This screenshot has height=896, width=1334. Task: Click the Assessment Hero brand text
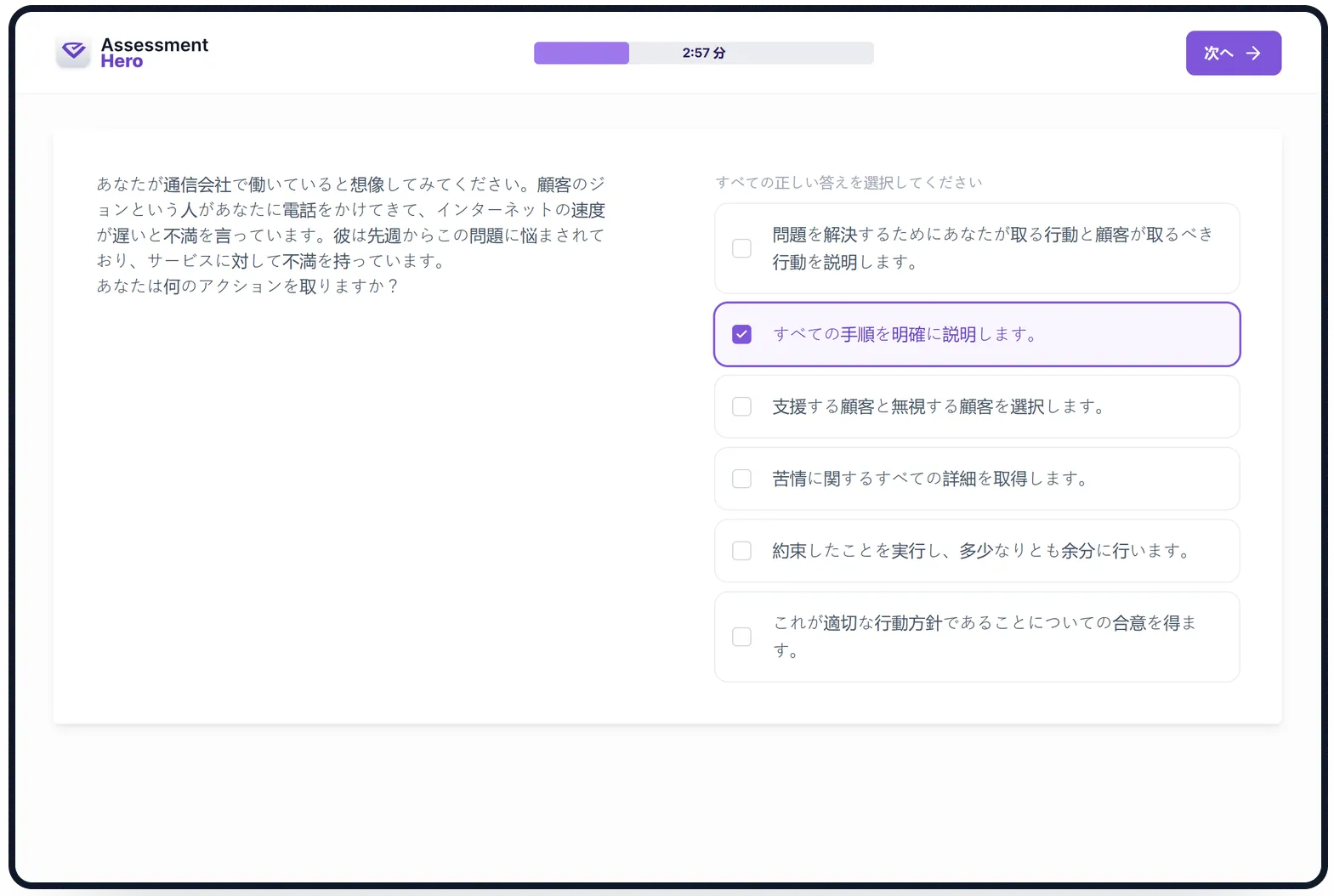pyautogui.click(x=154, y=53)
